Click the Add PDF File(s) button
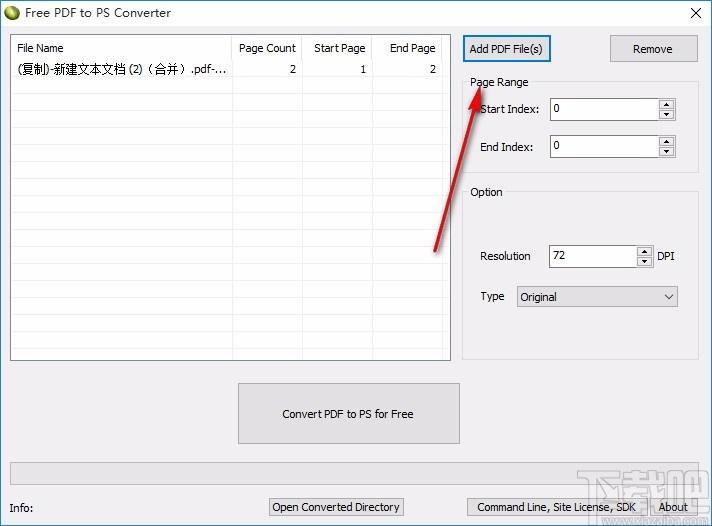Image resolution: width=712 pixels, height=526 pixels. pyautogui.click(x=506, y=49)
